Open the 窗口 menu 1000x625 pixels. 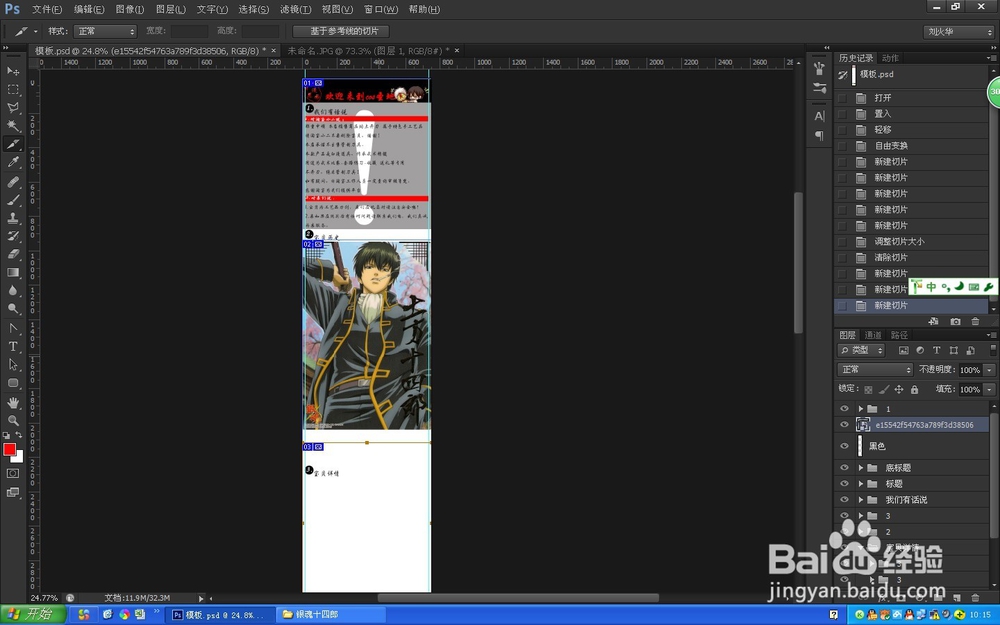tap(381, 9)
